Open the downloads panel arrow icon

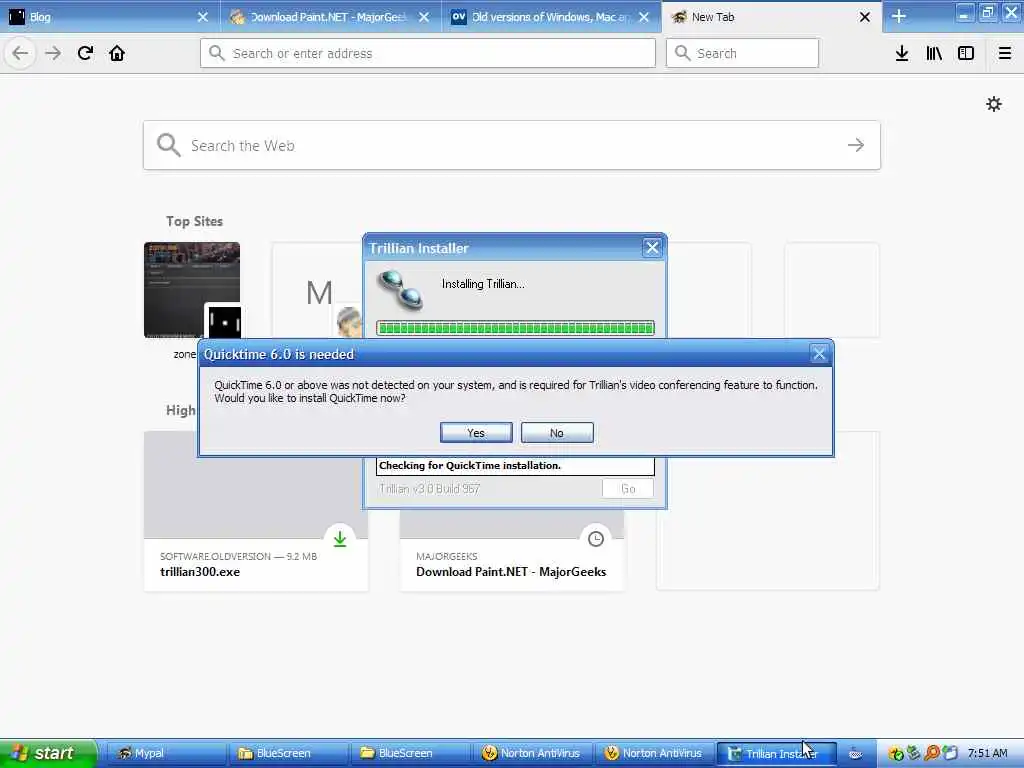(902, 53)
